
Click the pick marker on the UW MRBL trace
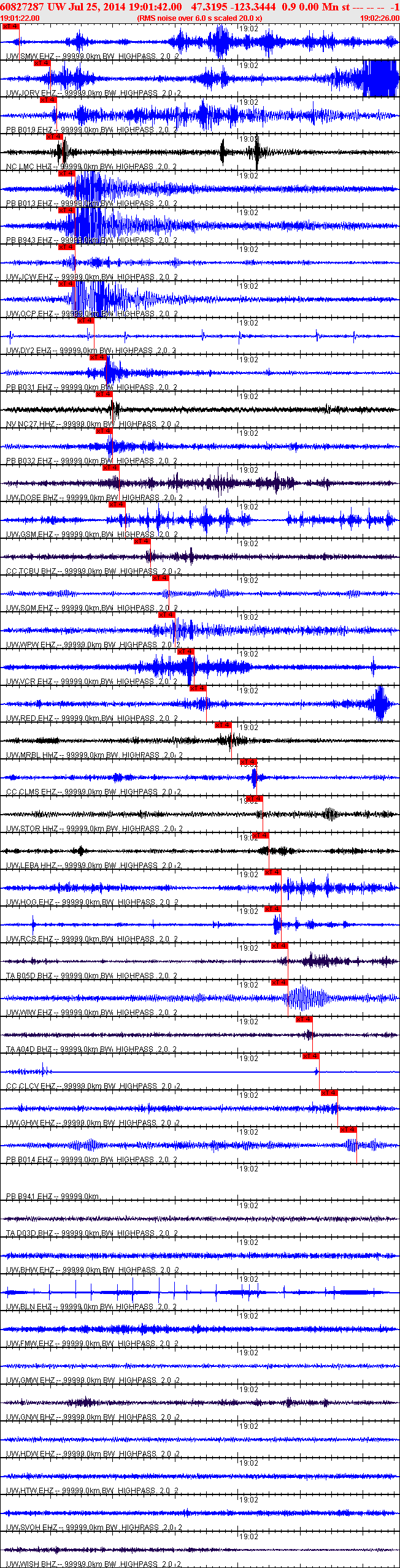point(223,725)
